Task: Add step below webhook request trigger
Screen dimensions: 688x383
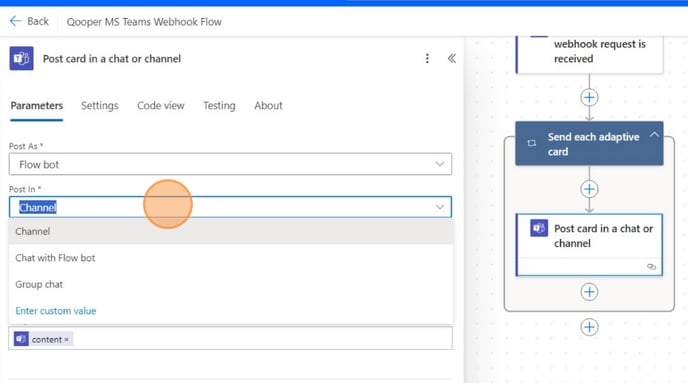Action: click(x=589, y=97)
